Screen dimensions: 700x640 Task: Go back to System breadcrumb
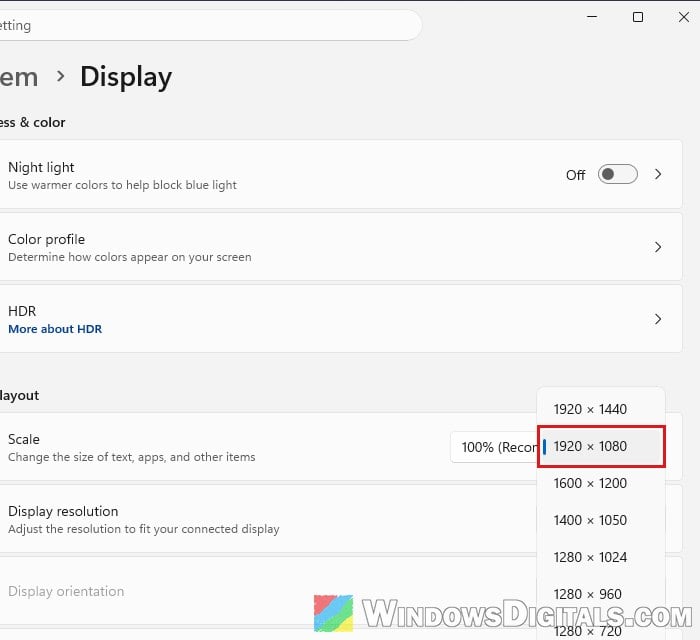pos(19,77)
